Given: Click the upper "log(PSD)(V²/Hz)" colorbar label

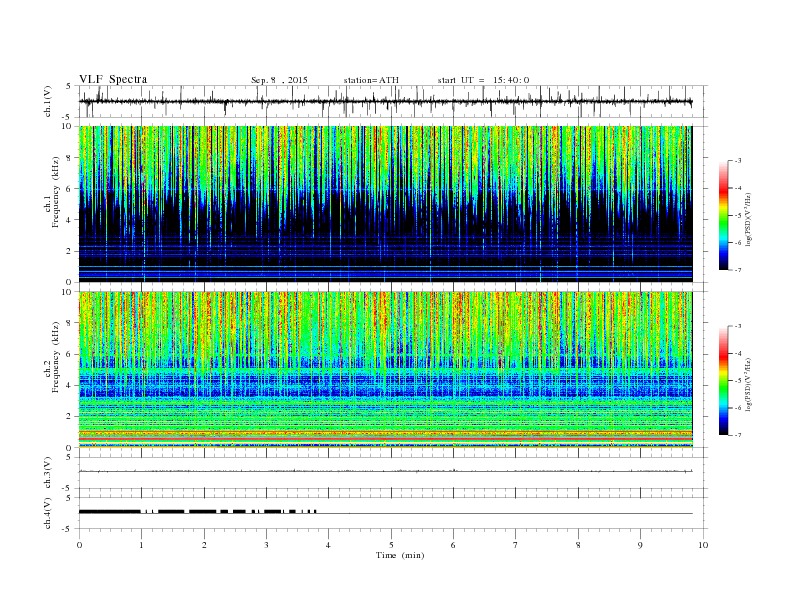Looking at the screenshot, I should pyautogui.click(x=748, y=220).
